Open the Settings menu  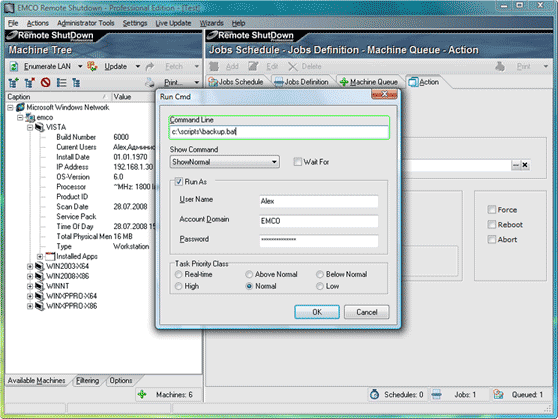click(135, 23)
